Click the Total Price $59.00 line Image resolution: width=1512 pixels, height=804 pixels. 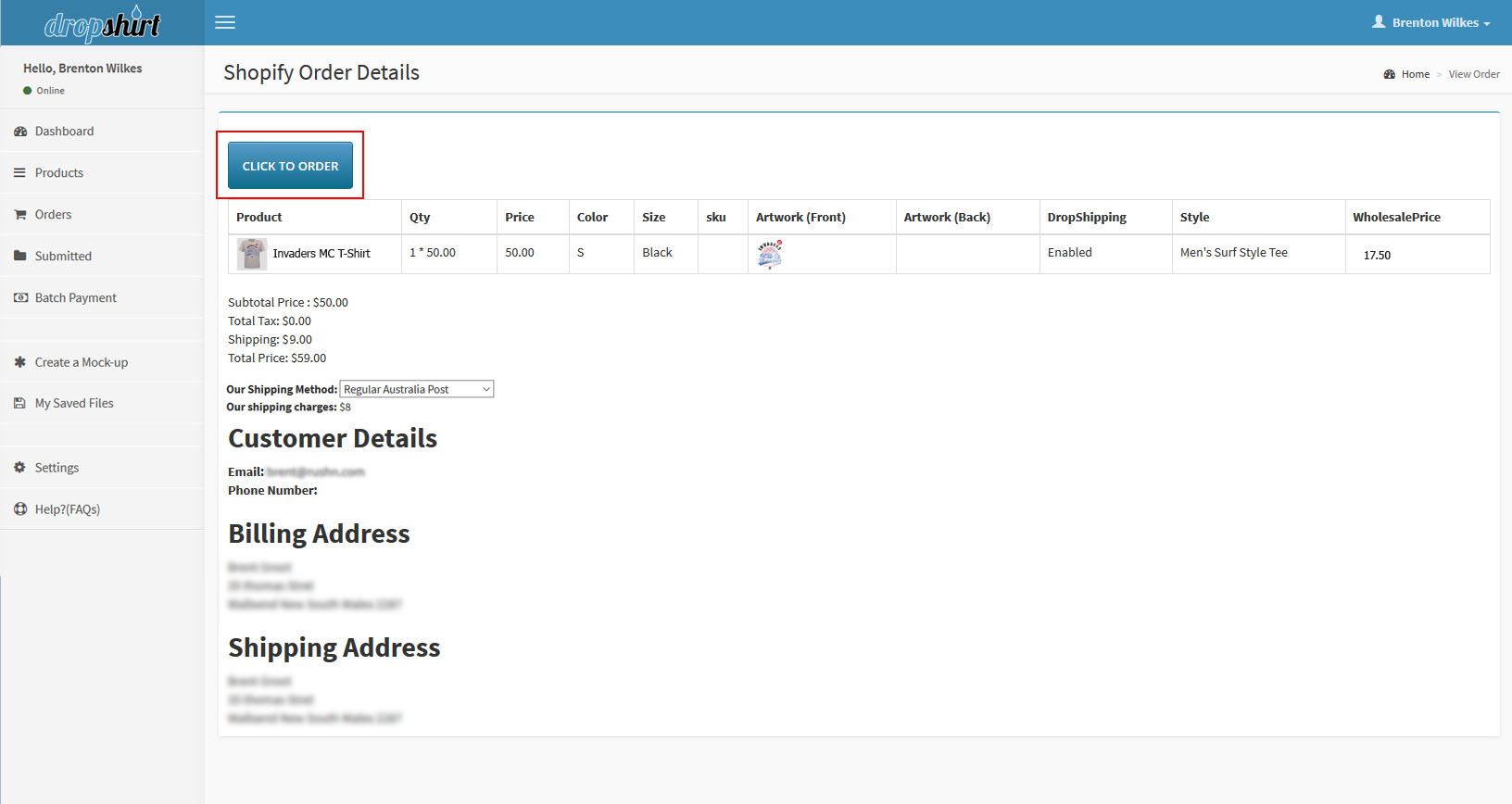point(277,358)
